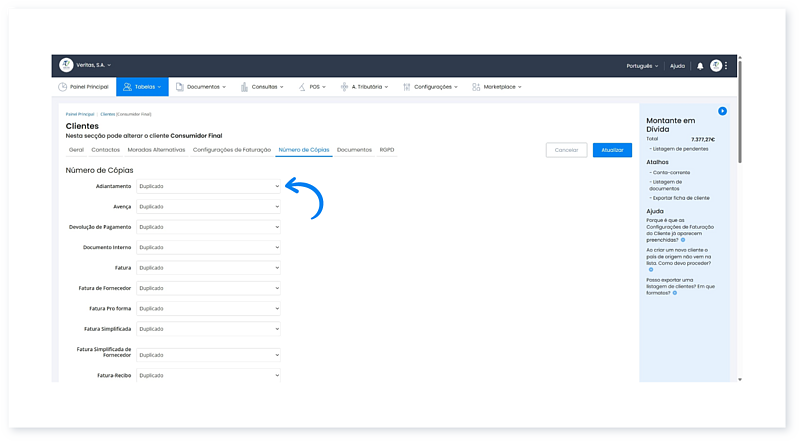This screenshot has height=442, width=800.
Task: Open the Conta-corrente shortcut link
Action: [673, 172]
